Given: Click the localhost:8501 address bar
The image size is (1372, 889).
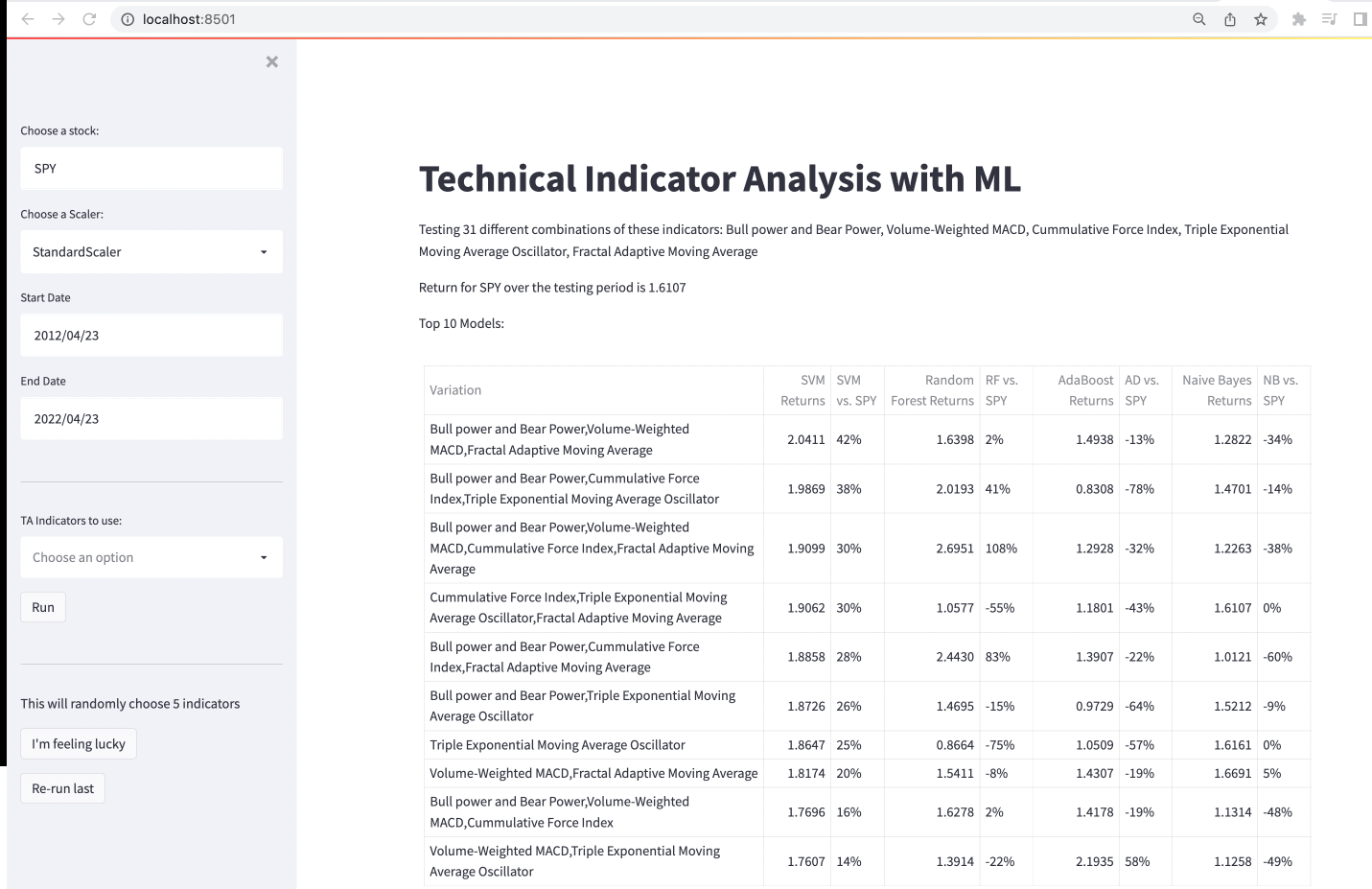Looking at the screenshot, I should 652,19.
